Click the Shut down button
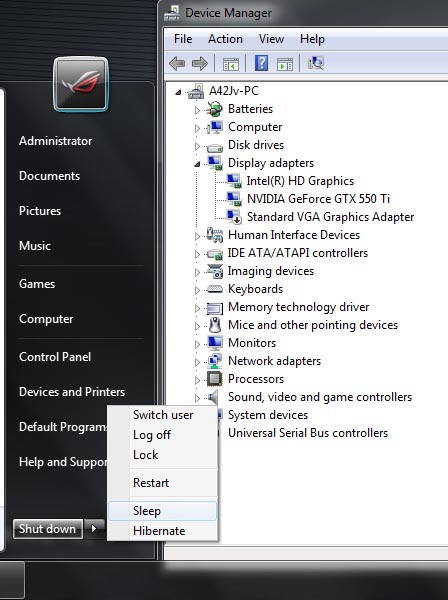 pyautogui.click(x=47, y=529)
